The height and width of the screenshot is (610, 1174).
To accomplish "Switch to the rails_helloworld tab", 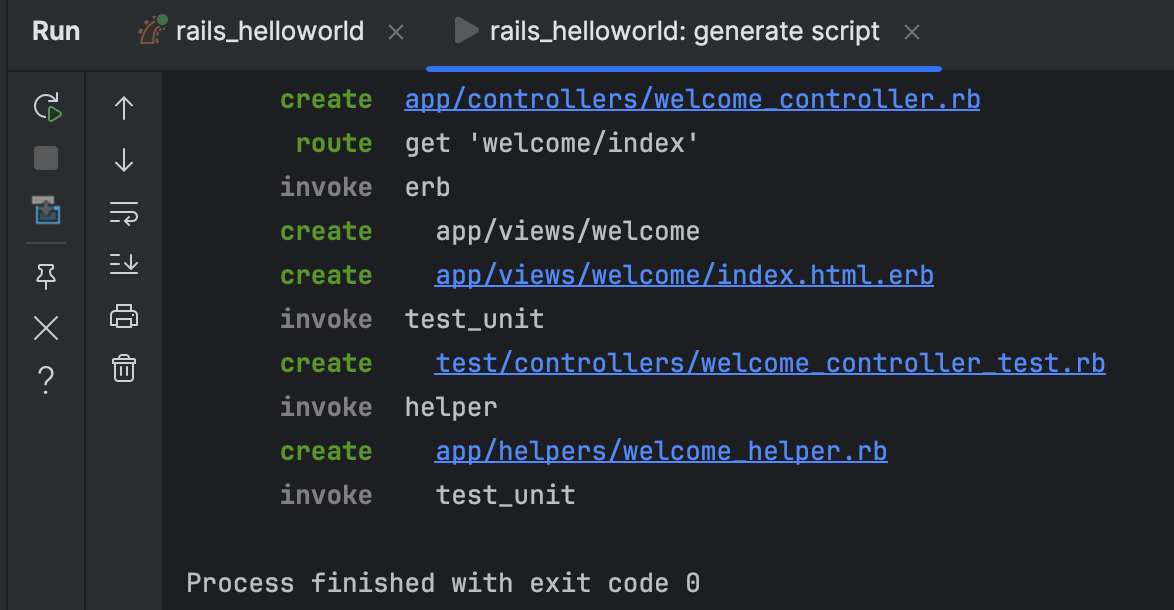I will click(268, 30).
